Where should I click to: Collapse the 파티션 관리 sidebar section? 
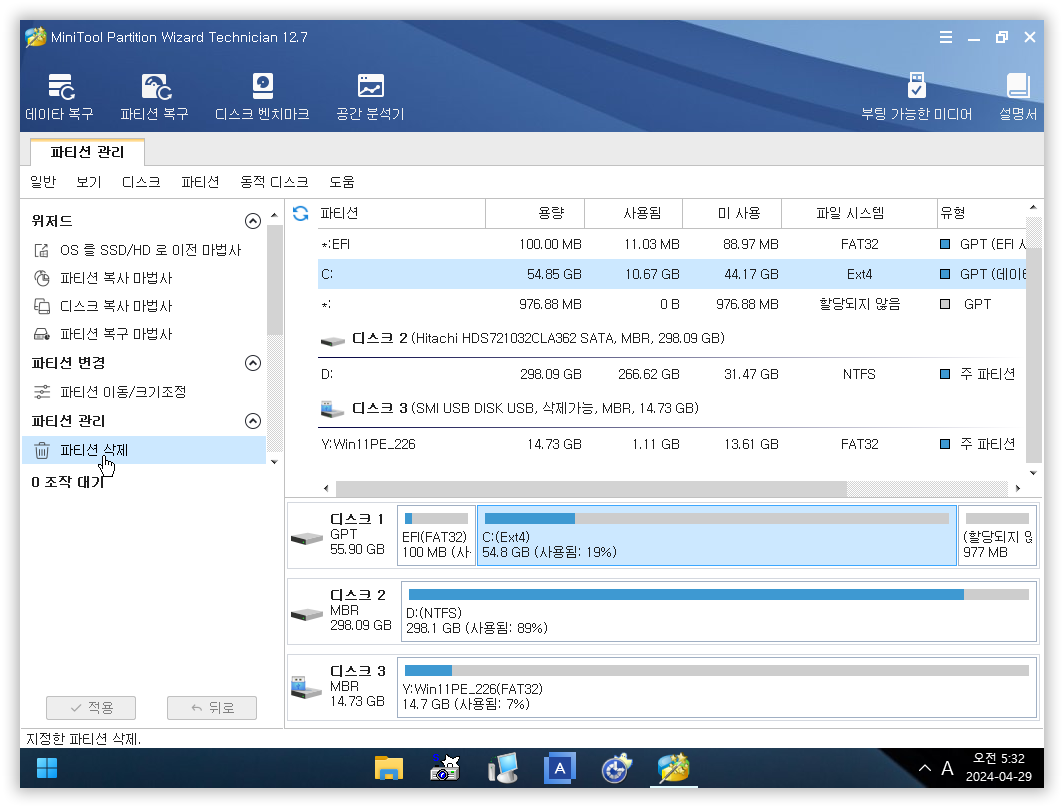[x=252, y=421]
